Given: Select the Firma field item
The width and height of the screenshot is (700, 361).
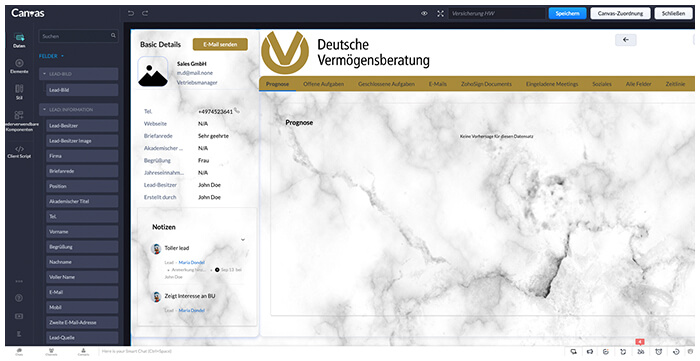Looking at the screenshot, I should 82,156.
